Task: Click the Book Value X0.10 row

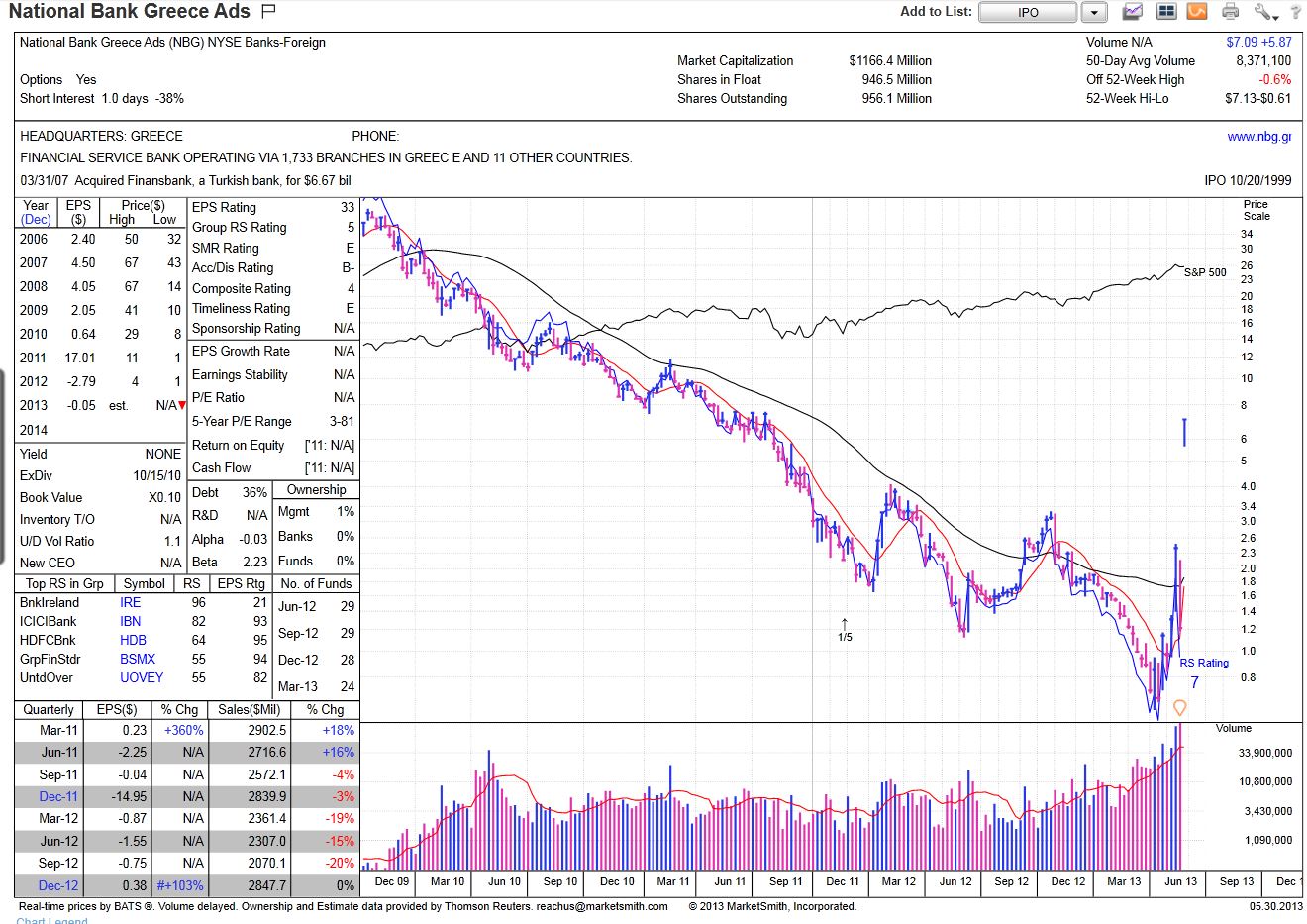Action: tap(100, 497)
